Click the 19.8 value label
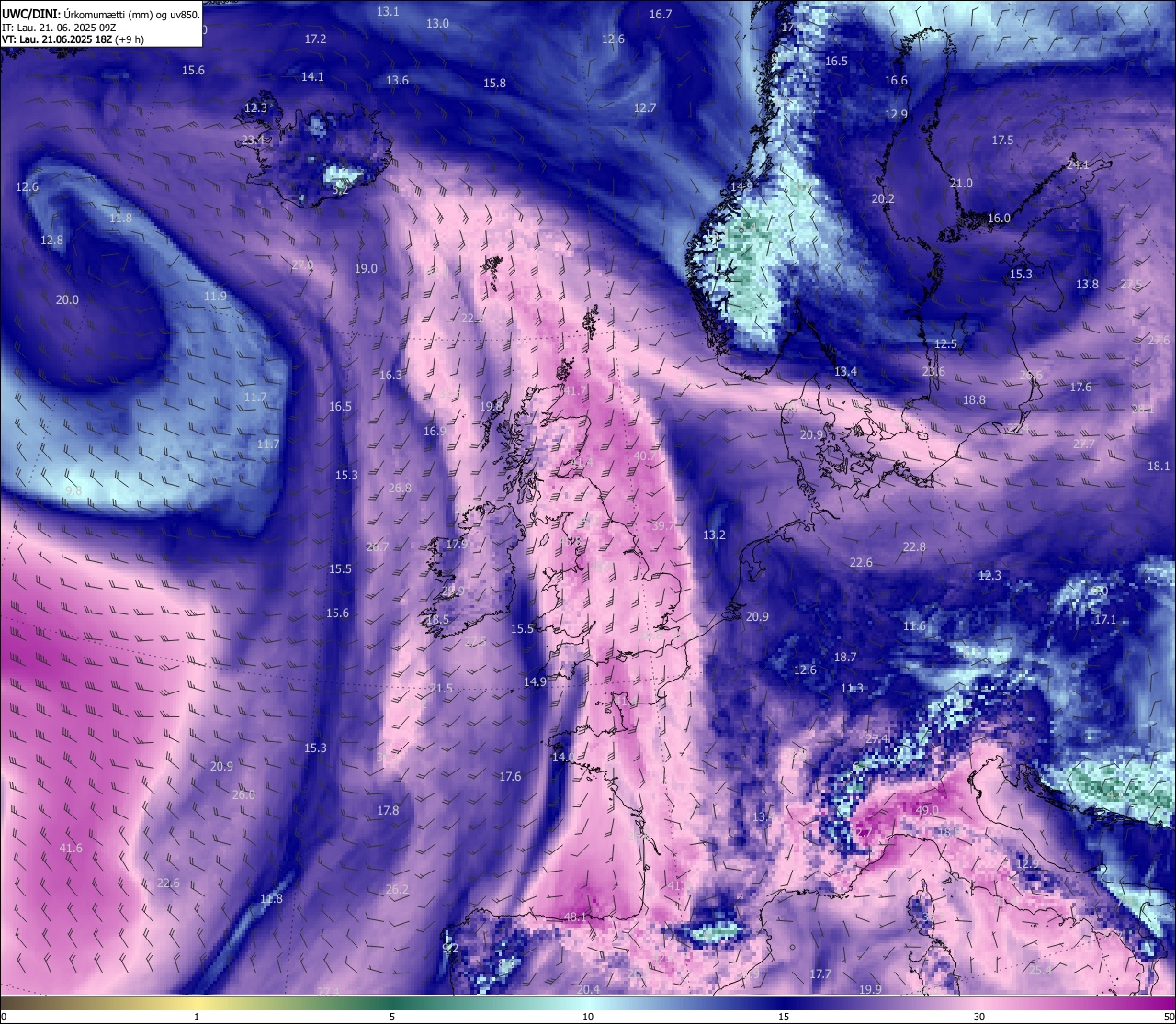 point(491,407)
